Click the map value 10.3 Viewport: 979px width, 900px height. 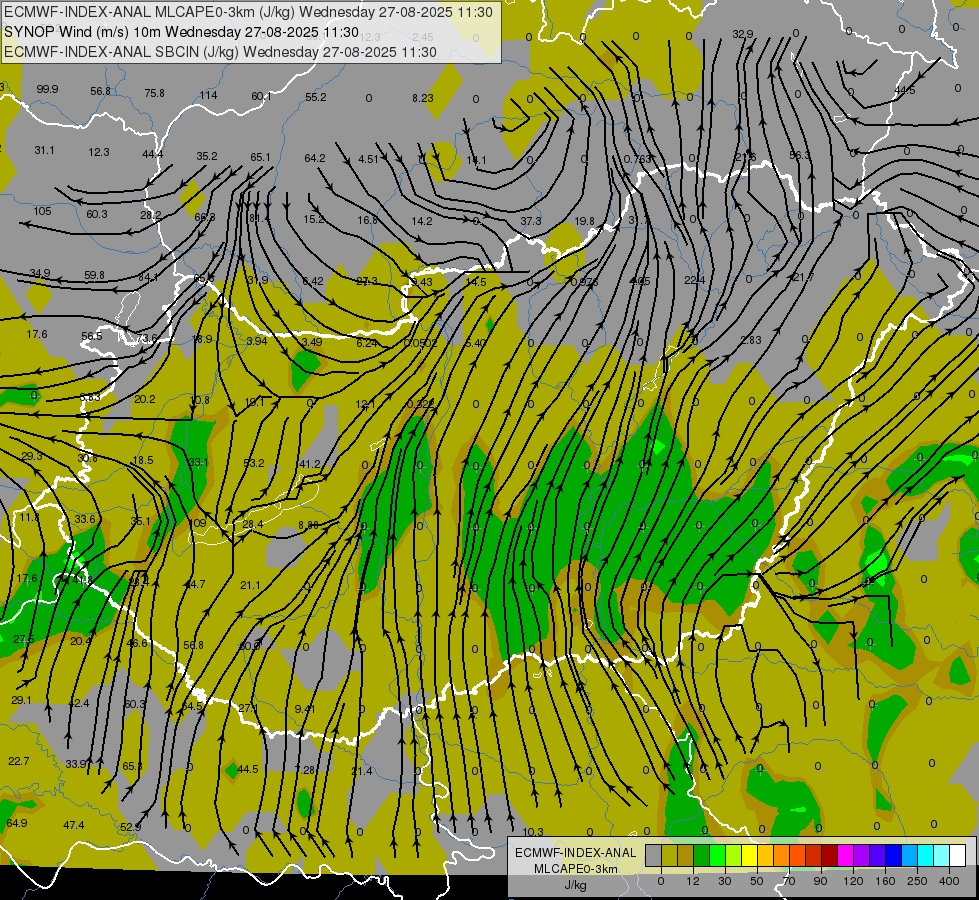[533, 832]
